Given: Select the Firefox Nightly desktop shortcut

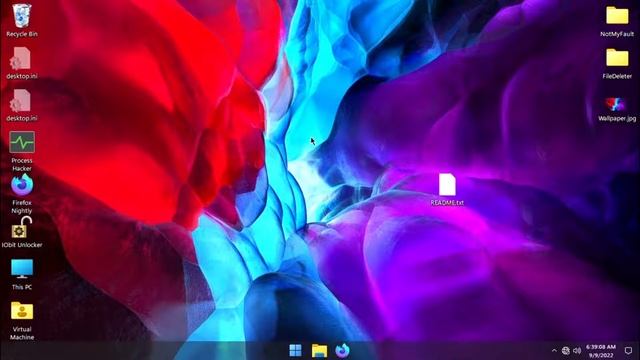Looking at the screenshot, I should 22,193.
